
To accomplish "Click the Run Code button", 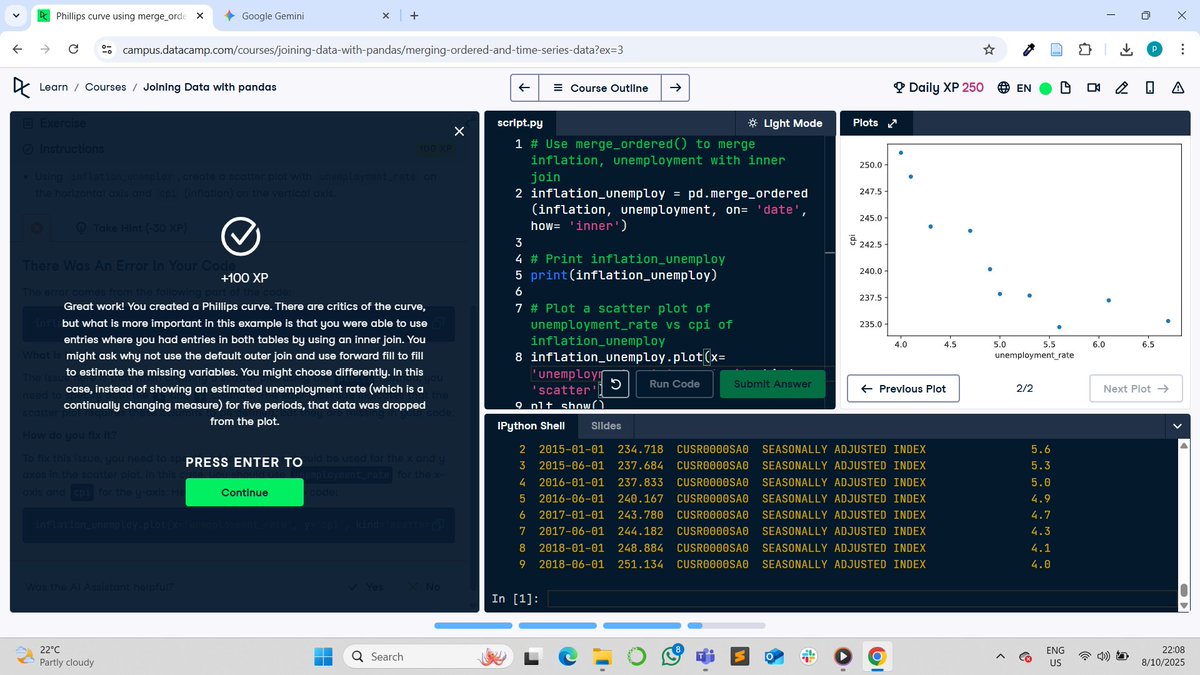I will pyautogui.click(x=673, y=383).
